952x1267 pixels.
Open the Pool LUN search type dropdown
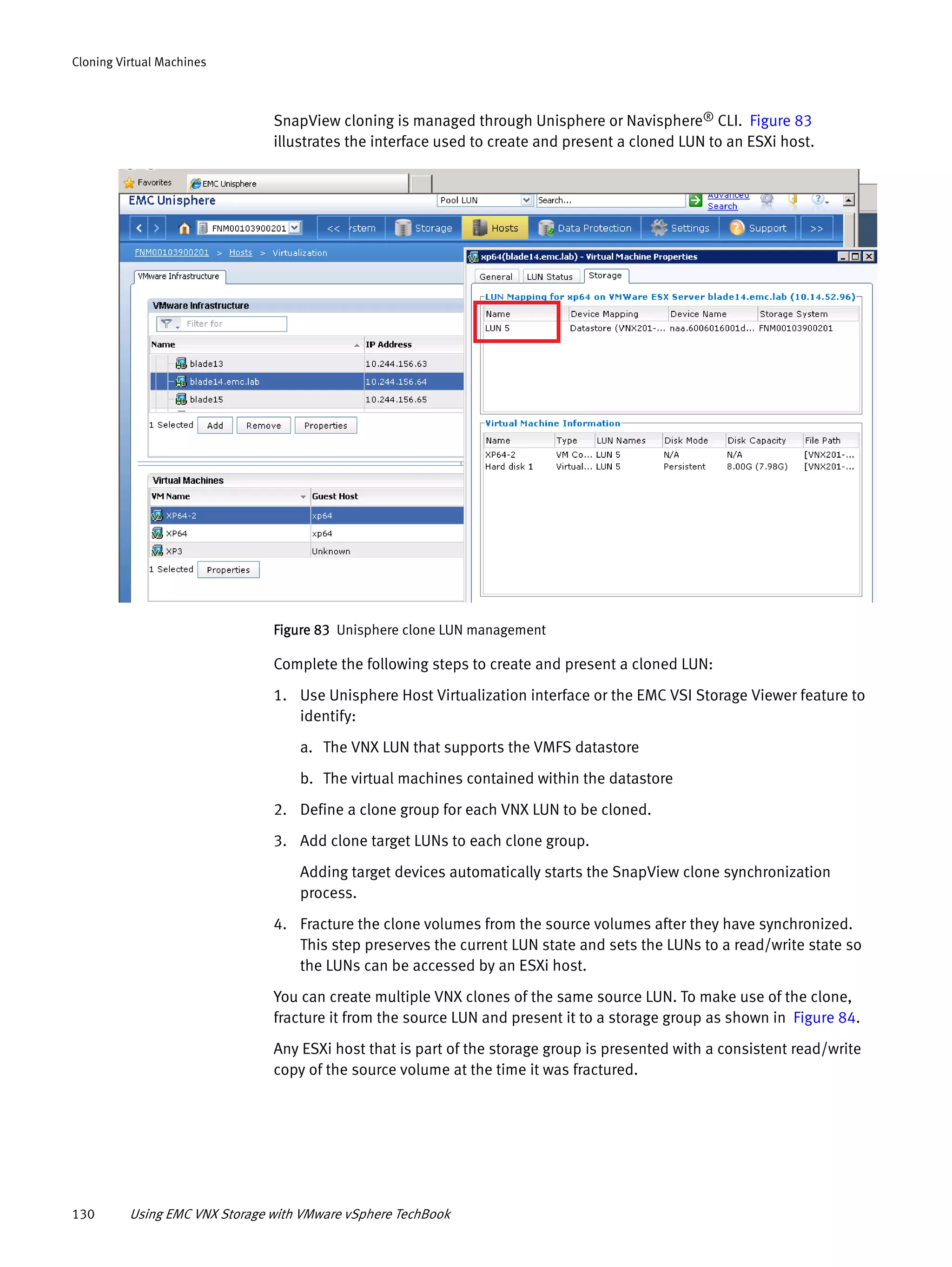(x=526, y=200)
